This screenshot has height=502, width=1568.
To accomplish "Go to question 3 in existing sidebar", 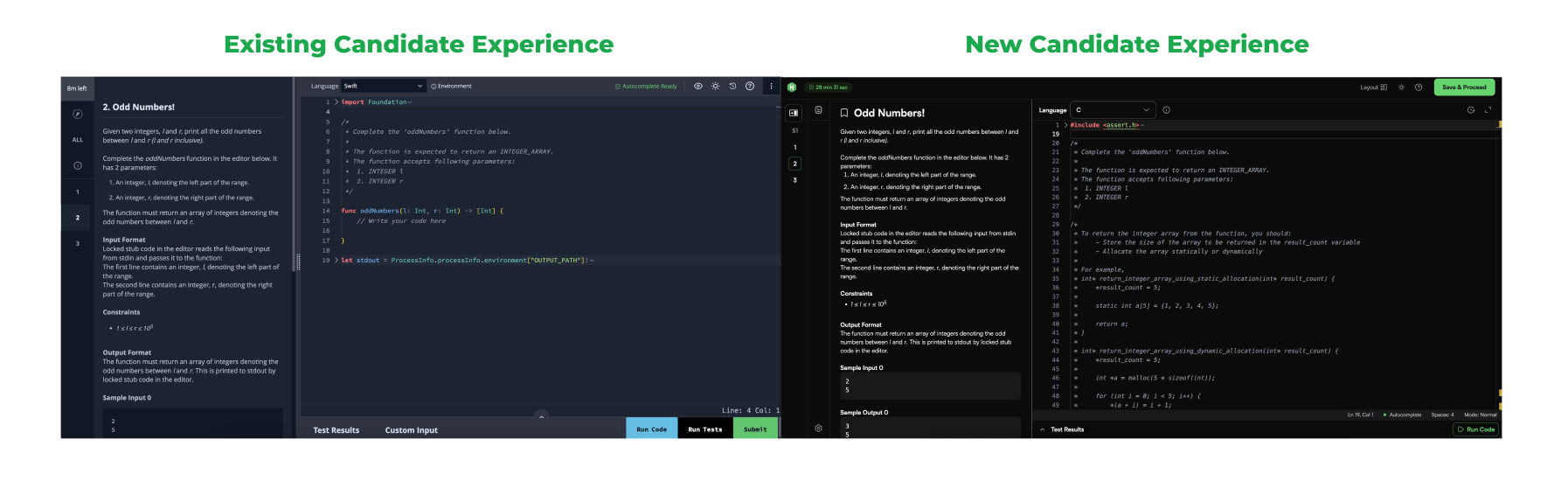I will coord(77,243).
